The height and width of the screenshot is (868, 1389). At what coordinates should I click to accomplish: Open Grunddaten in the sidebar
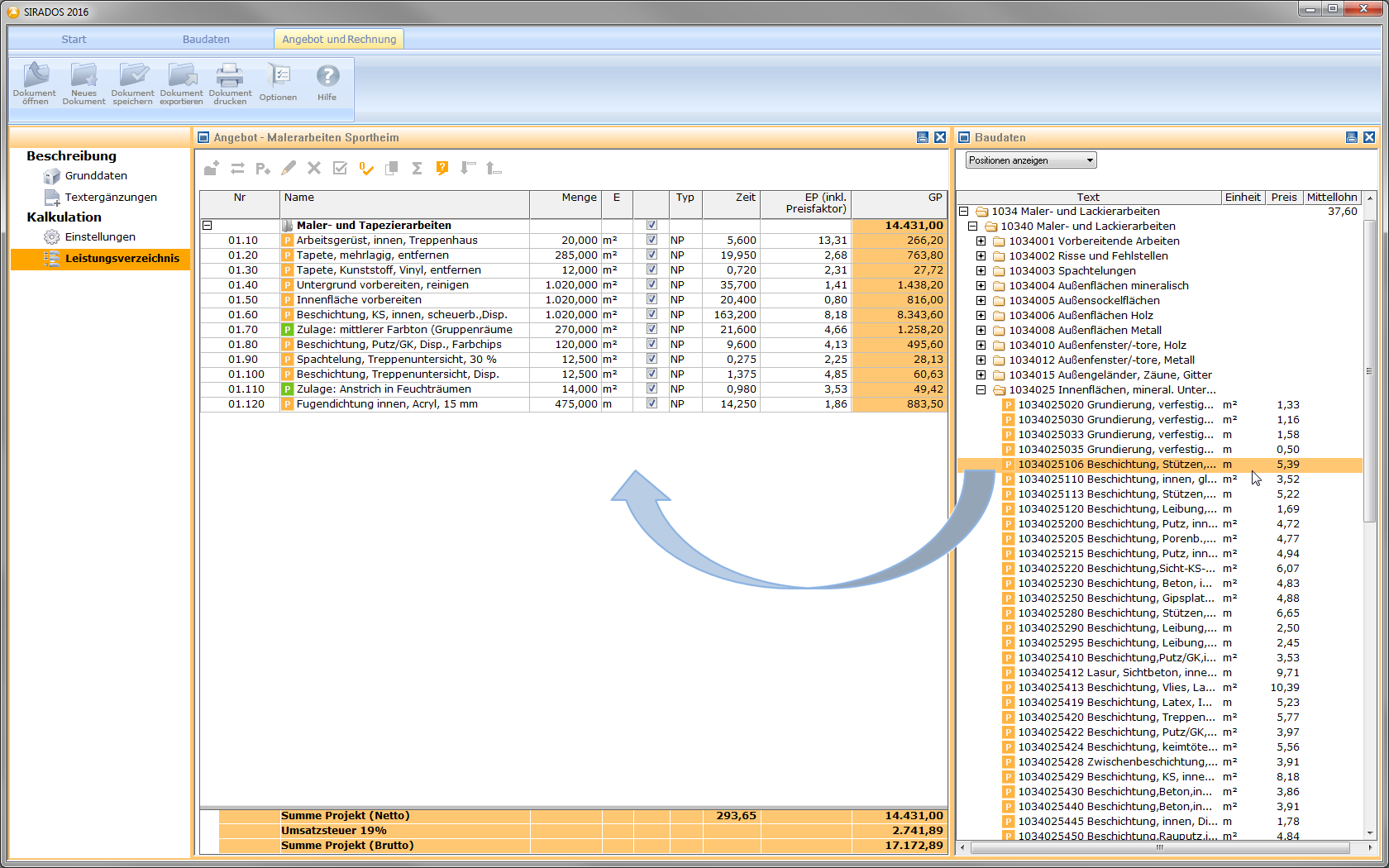96,175
